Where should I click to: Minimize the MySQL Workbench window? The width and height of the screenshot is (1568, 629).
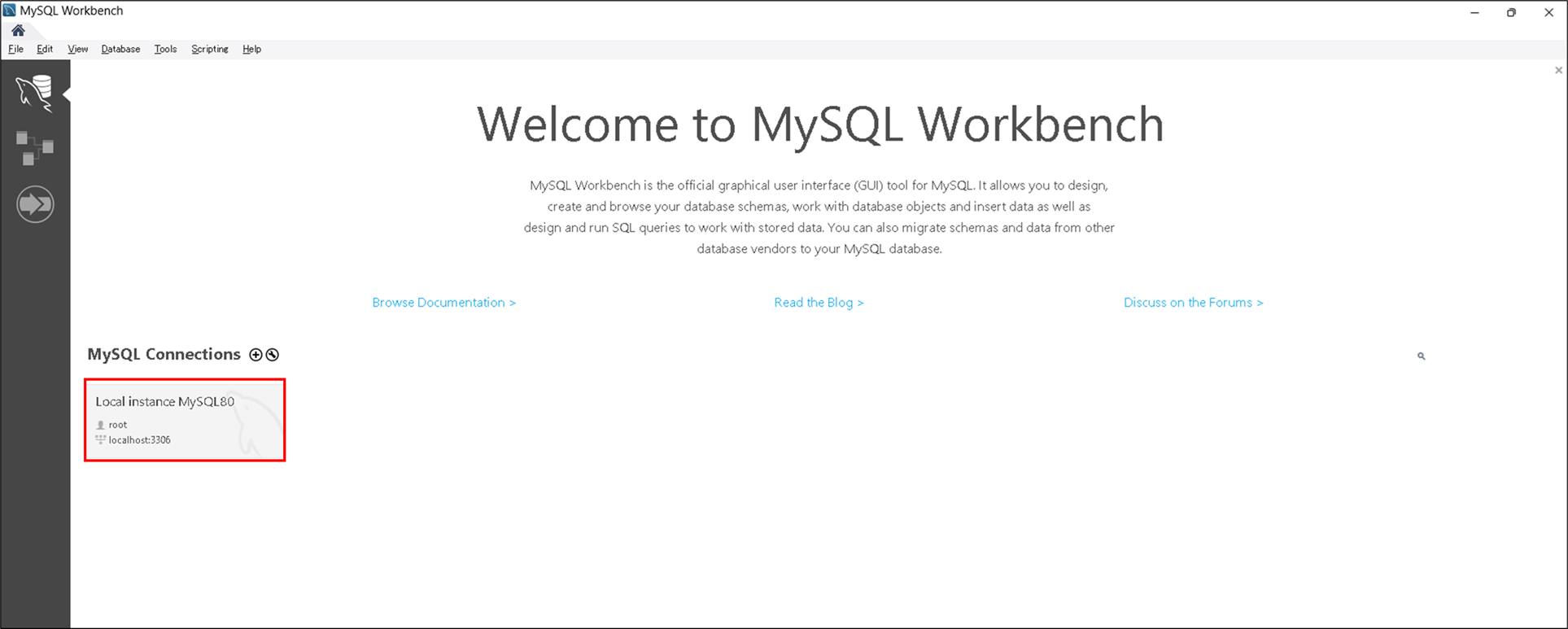(x=1474, y=12)
